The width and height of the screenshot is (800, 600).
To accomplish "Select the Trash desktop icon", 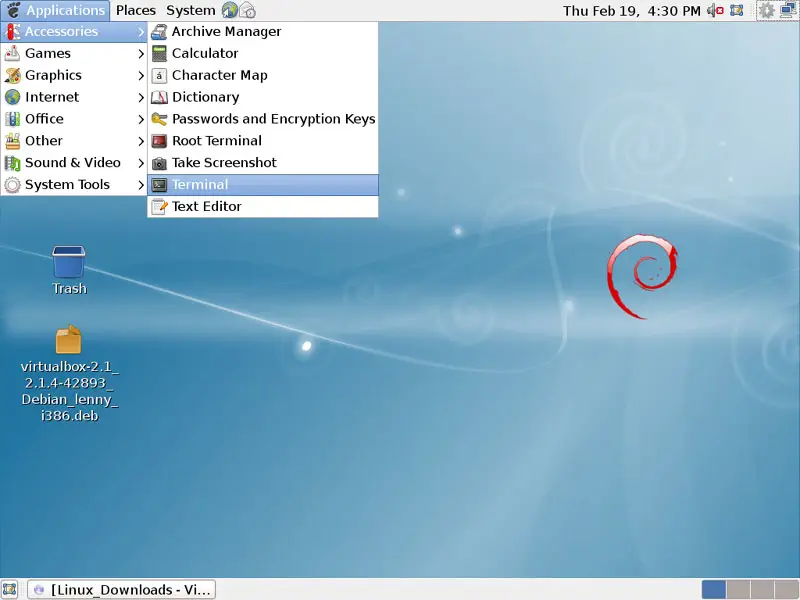I will [x=69, y=262].
